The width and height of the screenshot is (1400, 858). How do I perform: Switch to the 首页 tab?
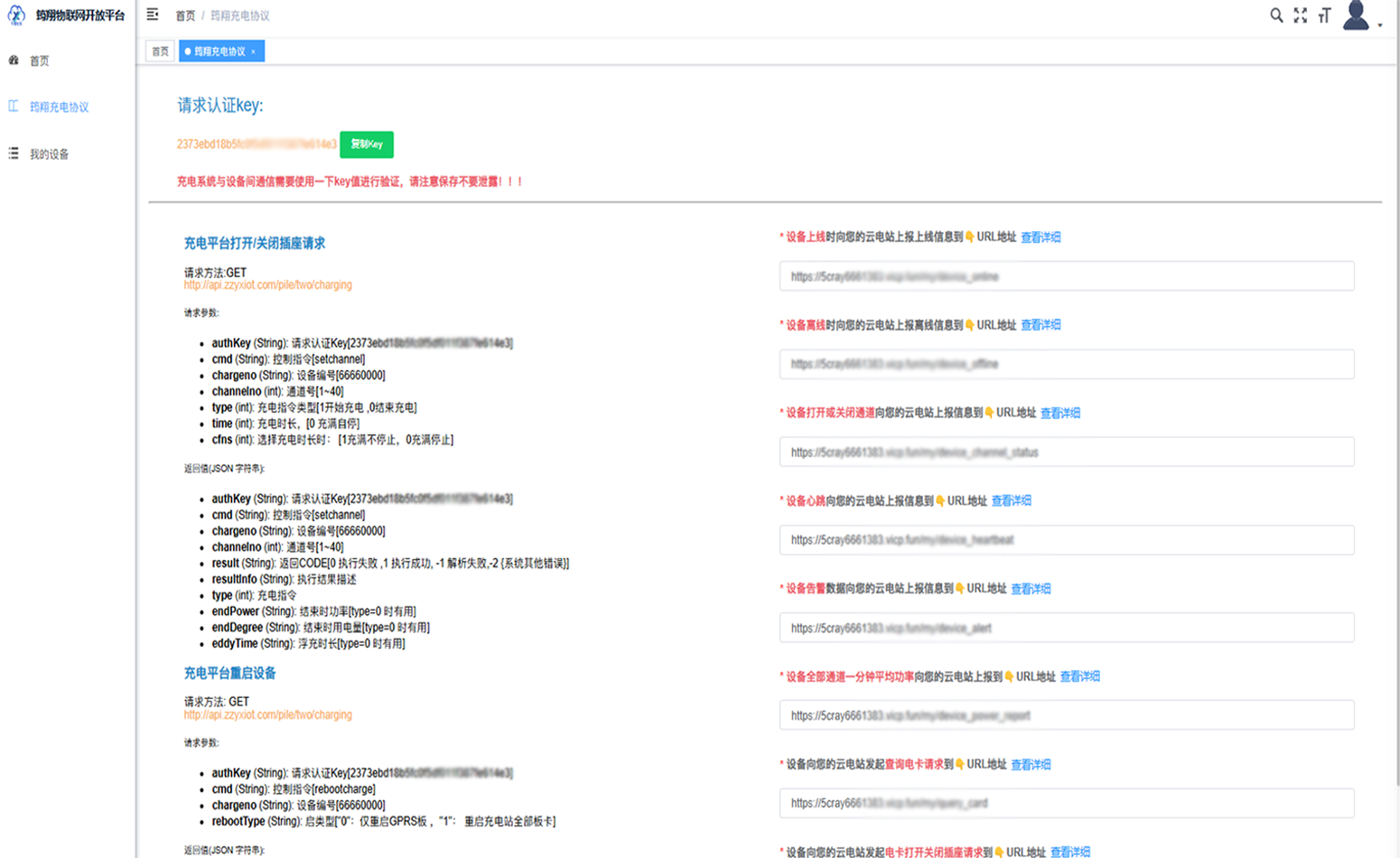click(x=159, y=51)
